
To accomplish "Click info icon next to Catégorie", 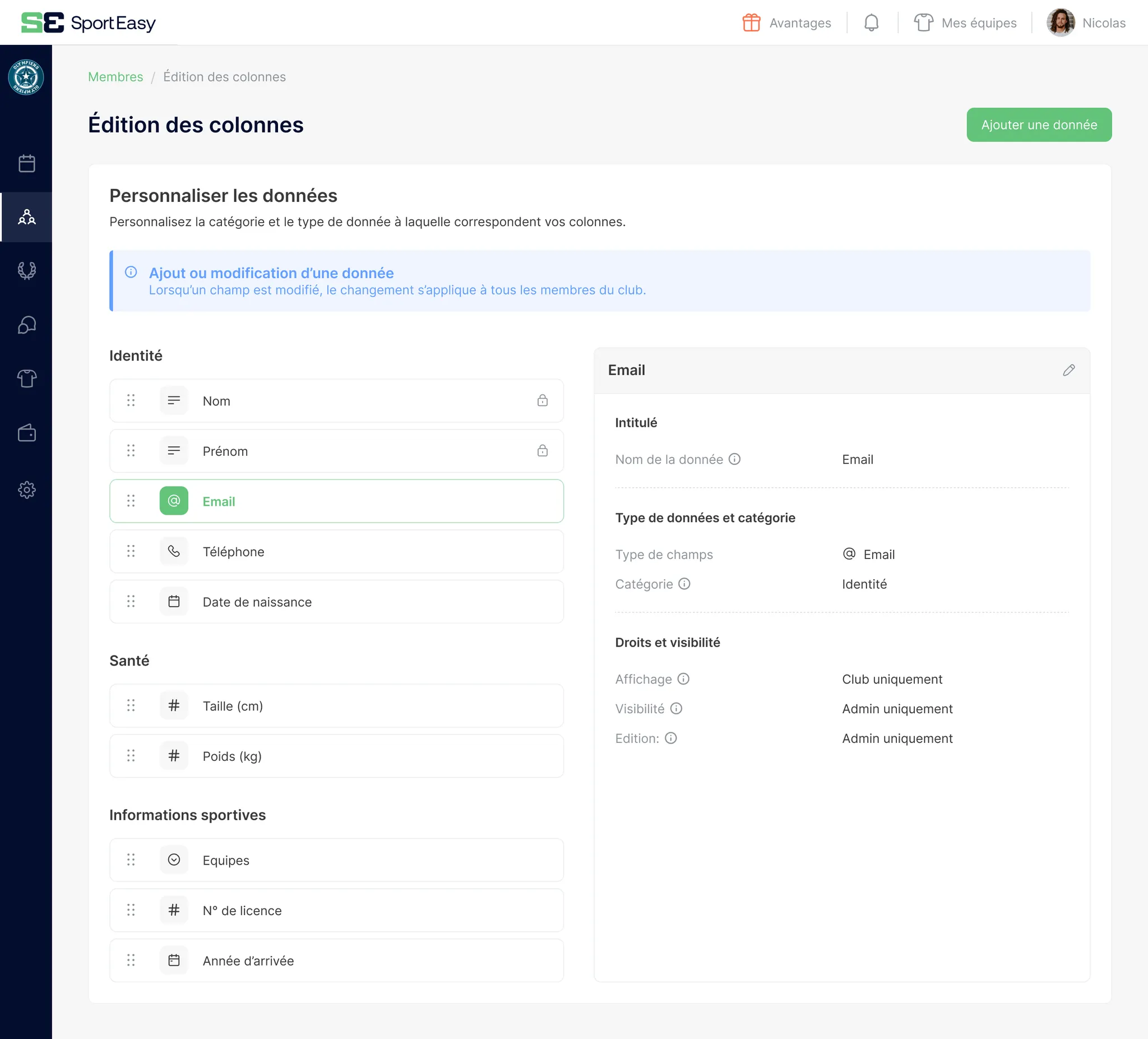I will (x=684, y=584).
